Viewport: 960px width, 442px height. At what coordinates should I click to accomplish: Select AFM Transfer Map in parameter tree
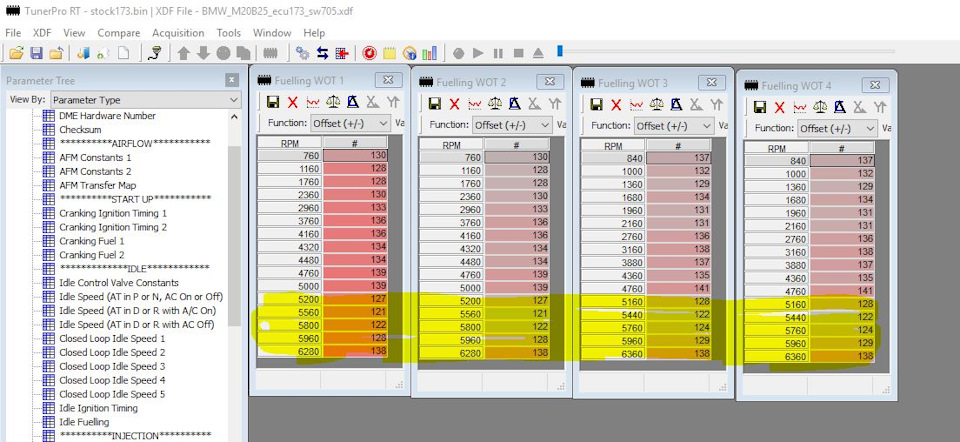(x=98, y=185)
